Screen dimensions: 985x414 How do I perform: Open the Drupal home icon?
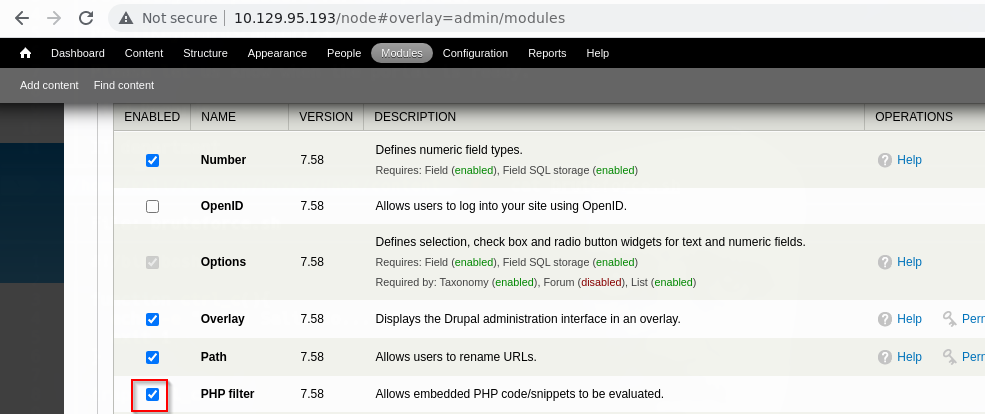[25, 53]
